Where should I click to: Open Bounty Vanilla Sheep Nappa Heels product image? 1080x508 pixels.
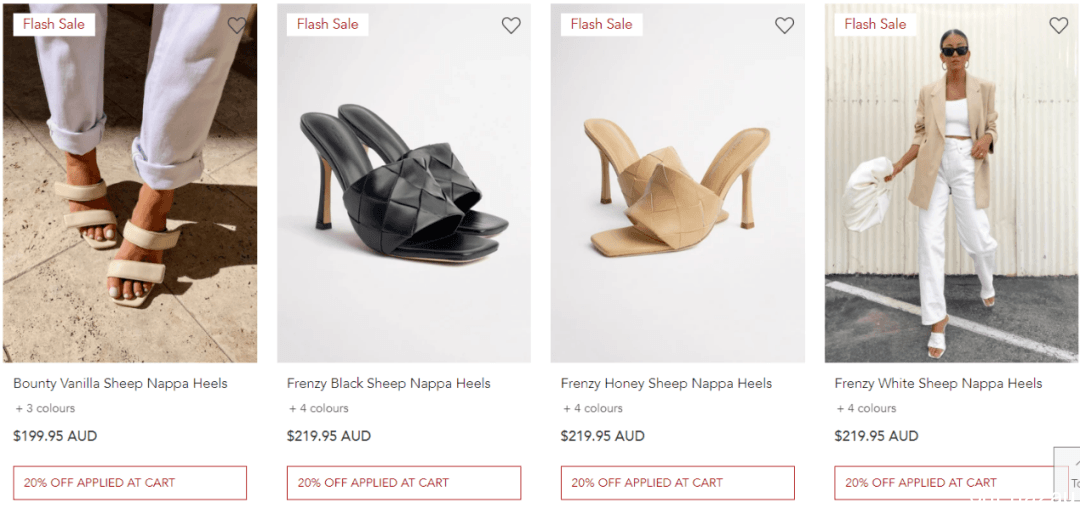130,183
